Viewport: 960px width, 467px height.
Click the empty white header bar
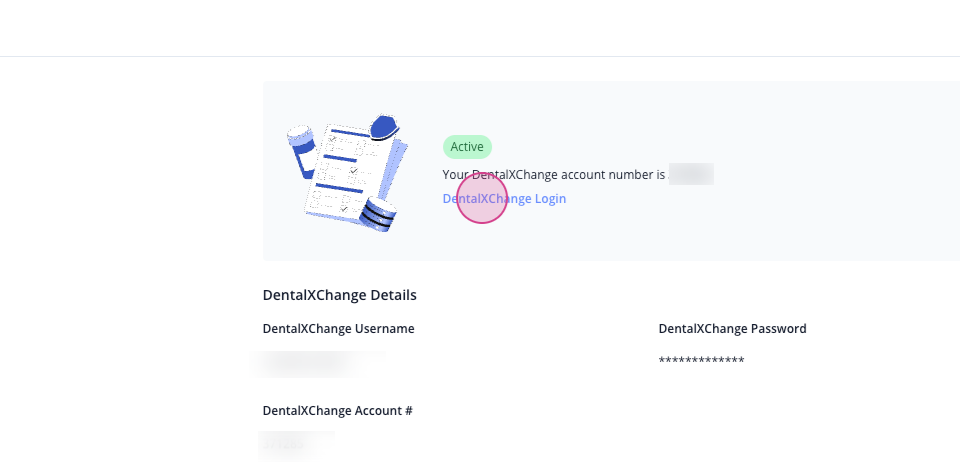480,28
